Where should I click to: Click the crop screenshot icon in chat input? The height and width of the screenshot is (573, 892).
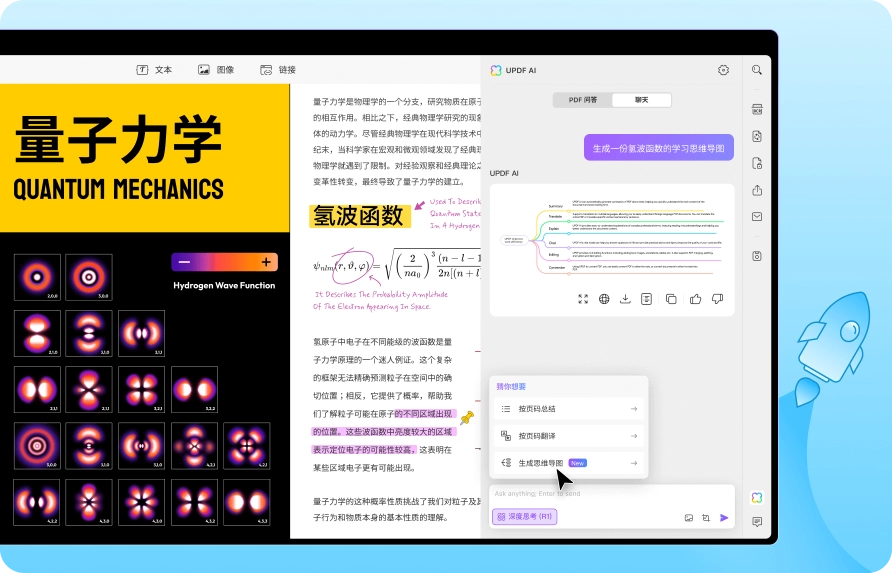(x=706, y=518)
